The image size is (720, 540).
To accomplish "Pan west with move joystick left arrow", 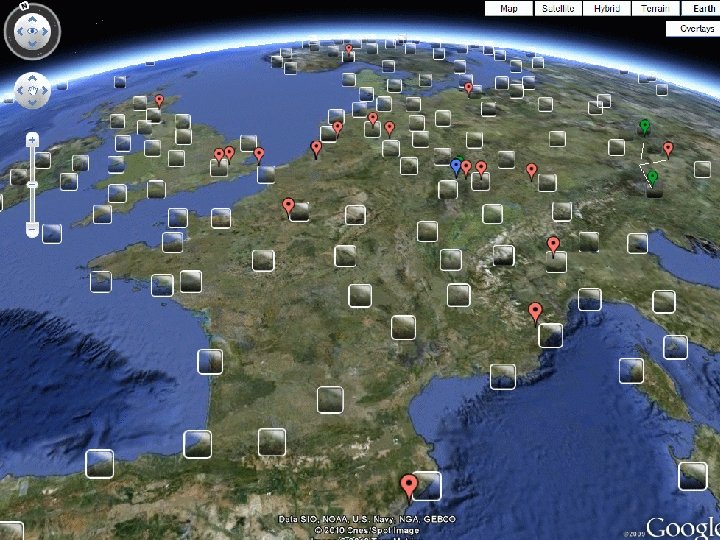I will [x=20, y=90].
